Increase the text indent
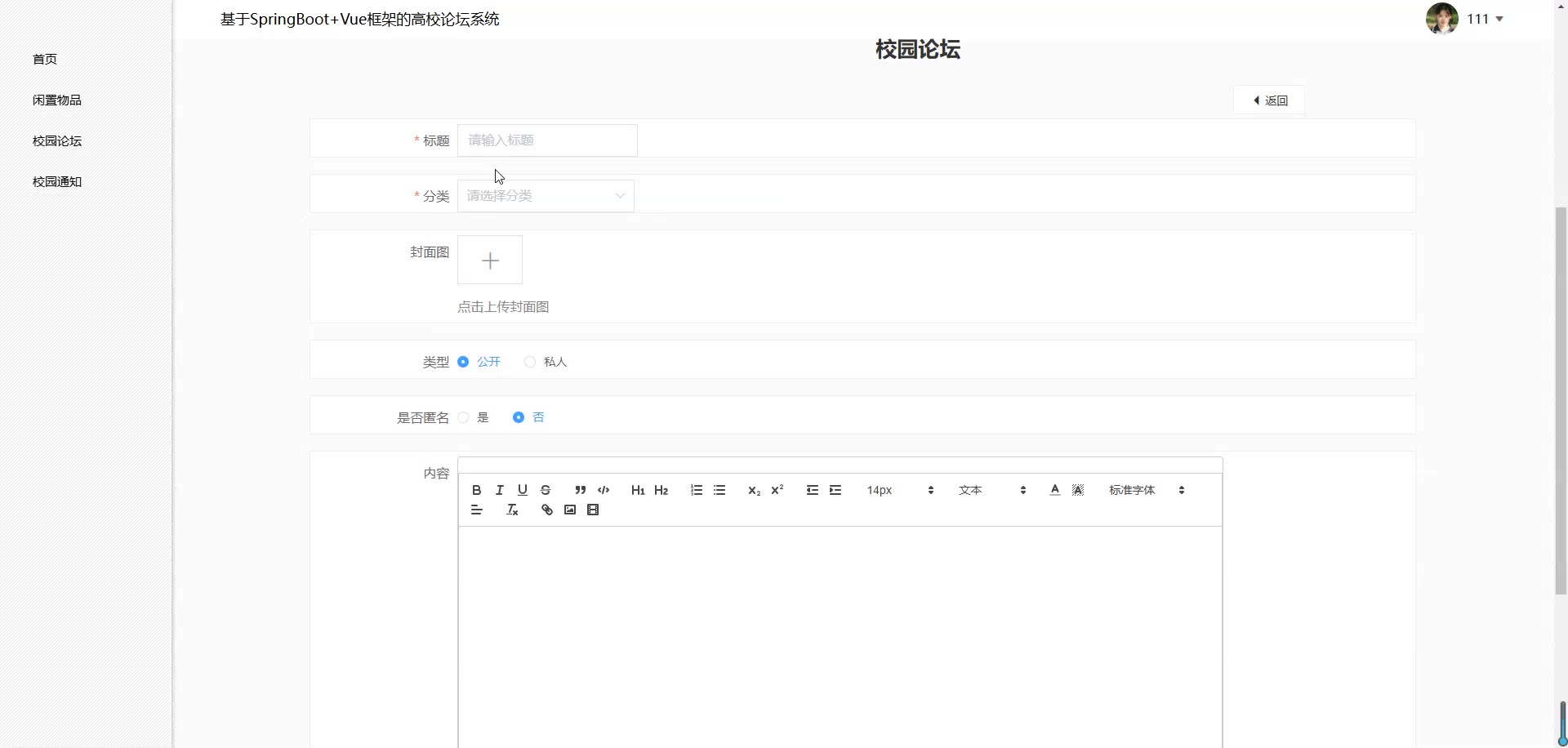The image size is (1568, 748). (x=835, y=490)
